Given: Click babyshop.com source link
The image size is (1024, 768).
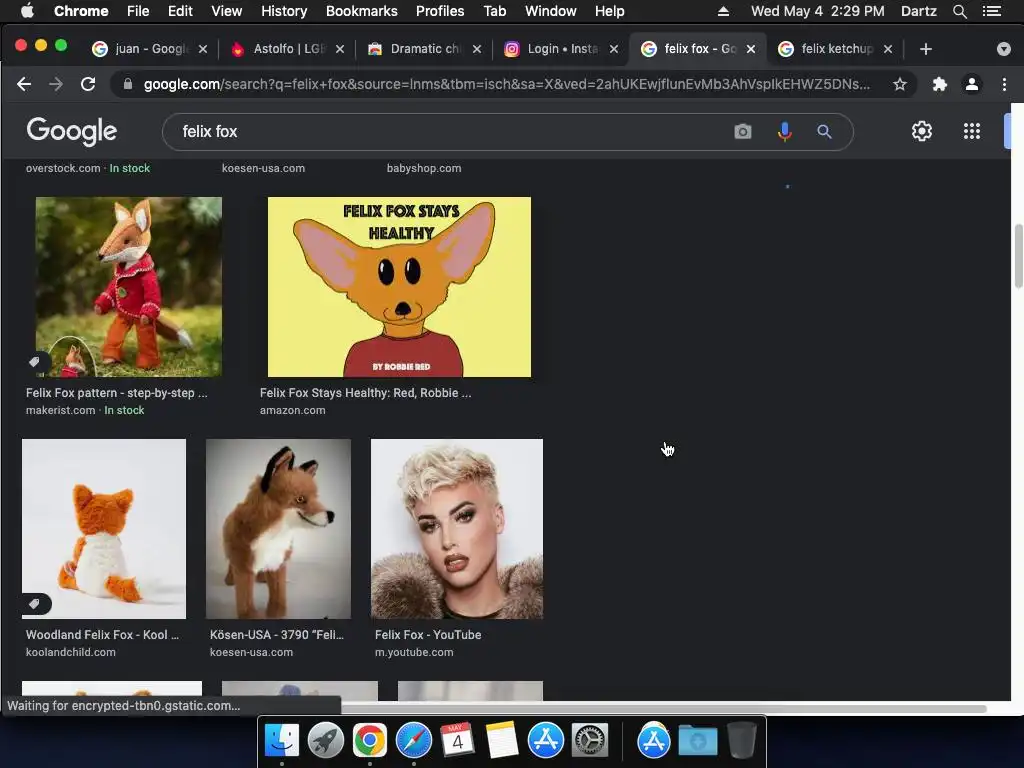Looking at the screenshot, I should coord(424,168).
